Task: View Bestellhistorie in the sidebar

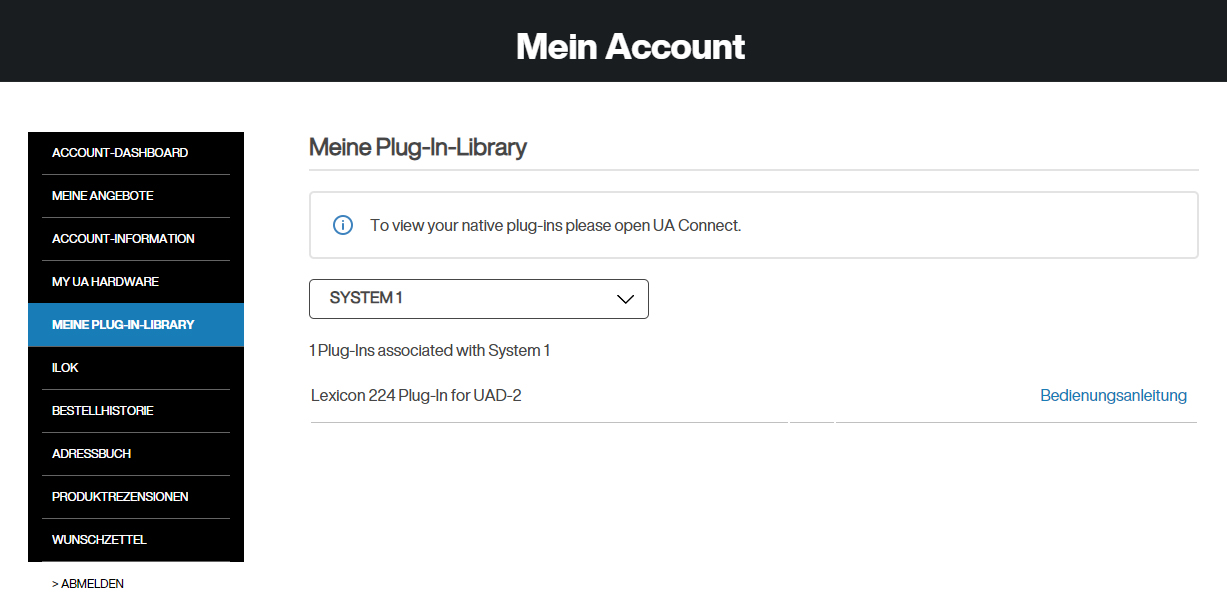Action: (x=102, y=411)
